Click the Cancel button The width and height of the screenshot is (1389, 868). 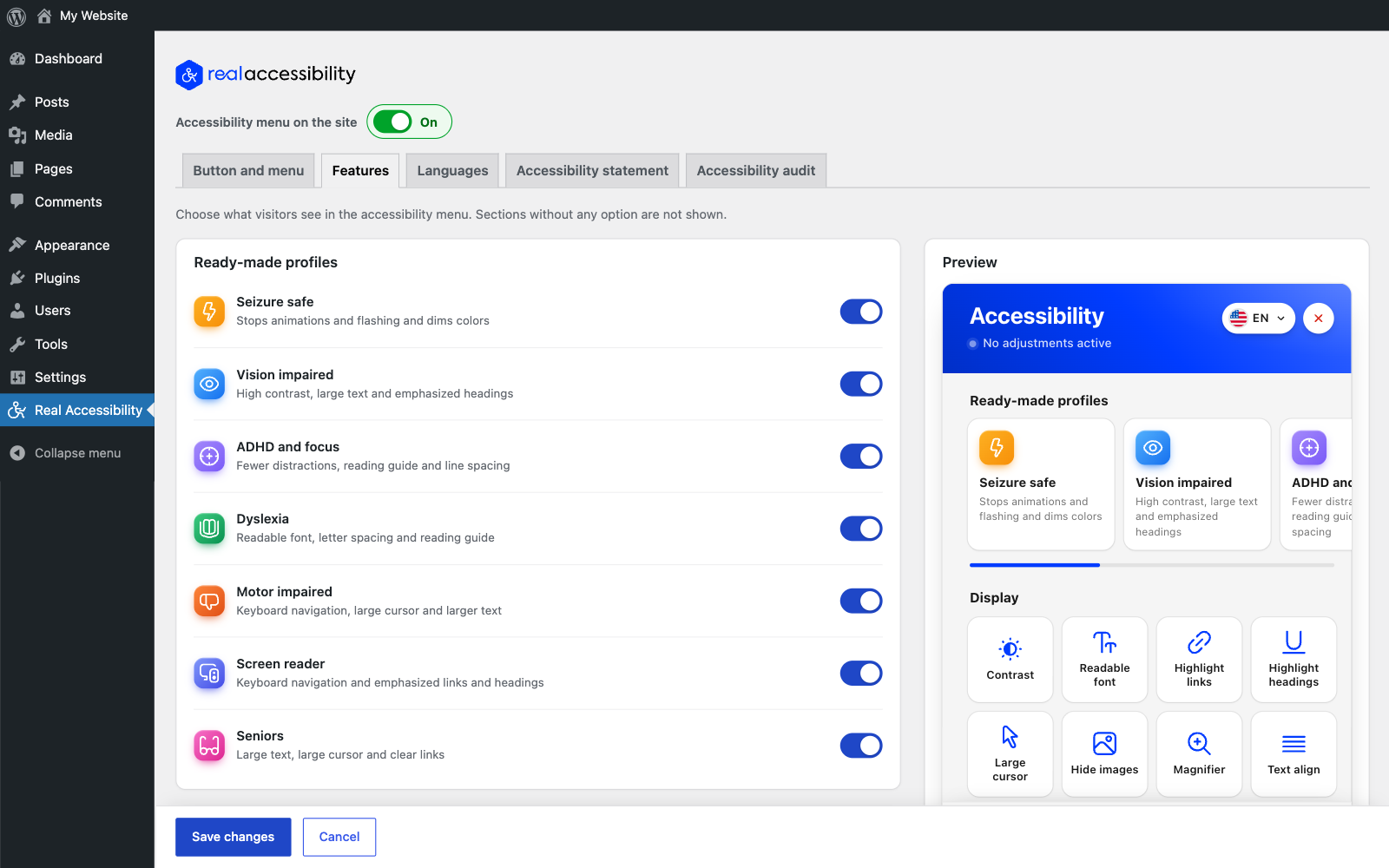click(x=339, y=838)
